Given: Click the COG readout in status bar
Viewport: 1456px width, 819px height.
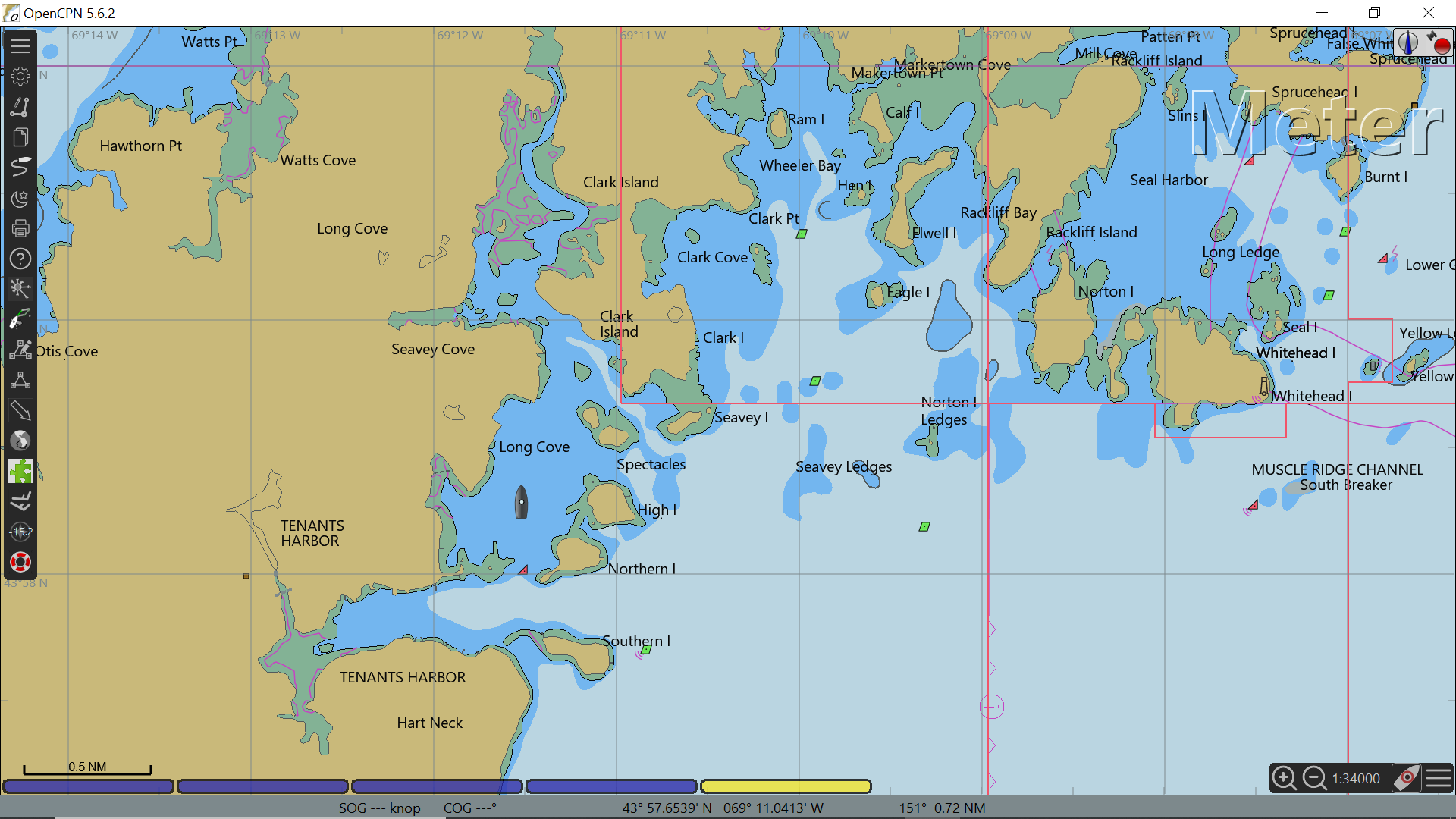Looking at the screenshot, I should click(470, 808).
